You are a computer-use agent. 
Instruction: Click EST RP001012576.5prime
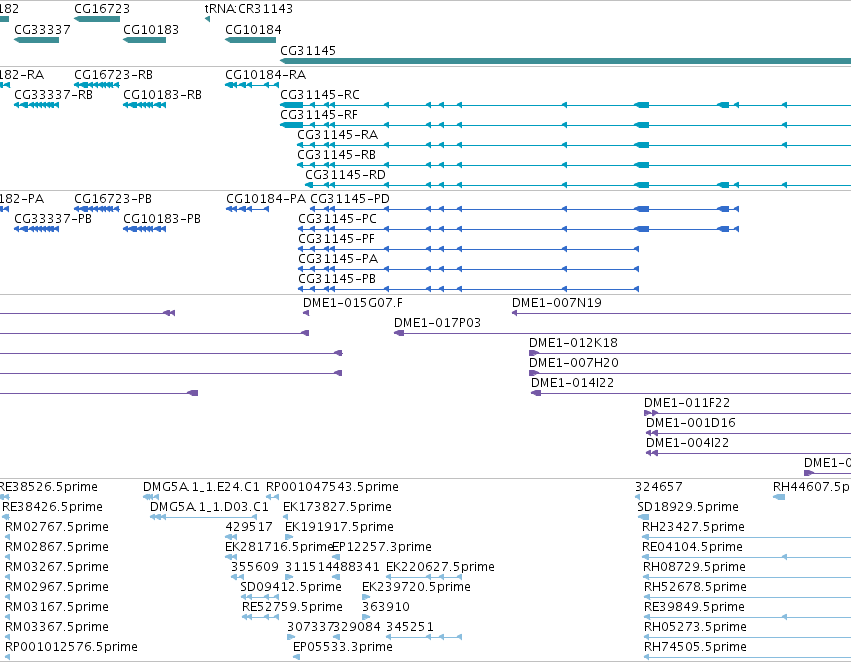tap(71, 647)
